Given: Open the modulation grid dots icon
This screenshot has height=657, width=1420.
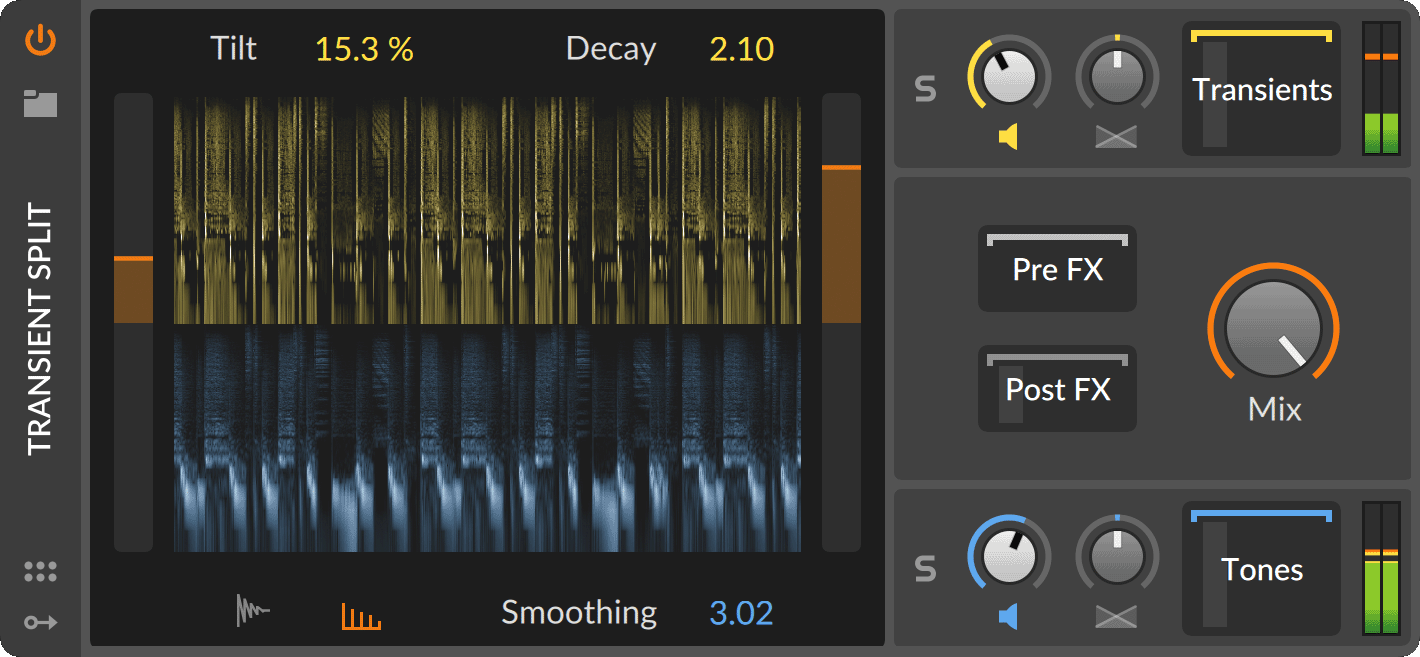Looking at the screenshot, I should coord(41,572).
